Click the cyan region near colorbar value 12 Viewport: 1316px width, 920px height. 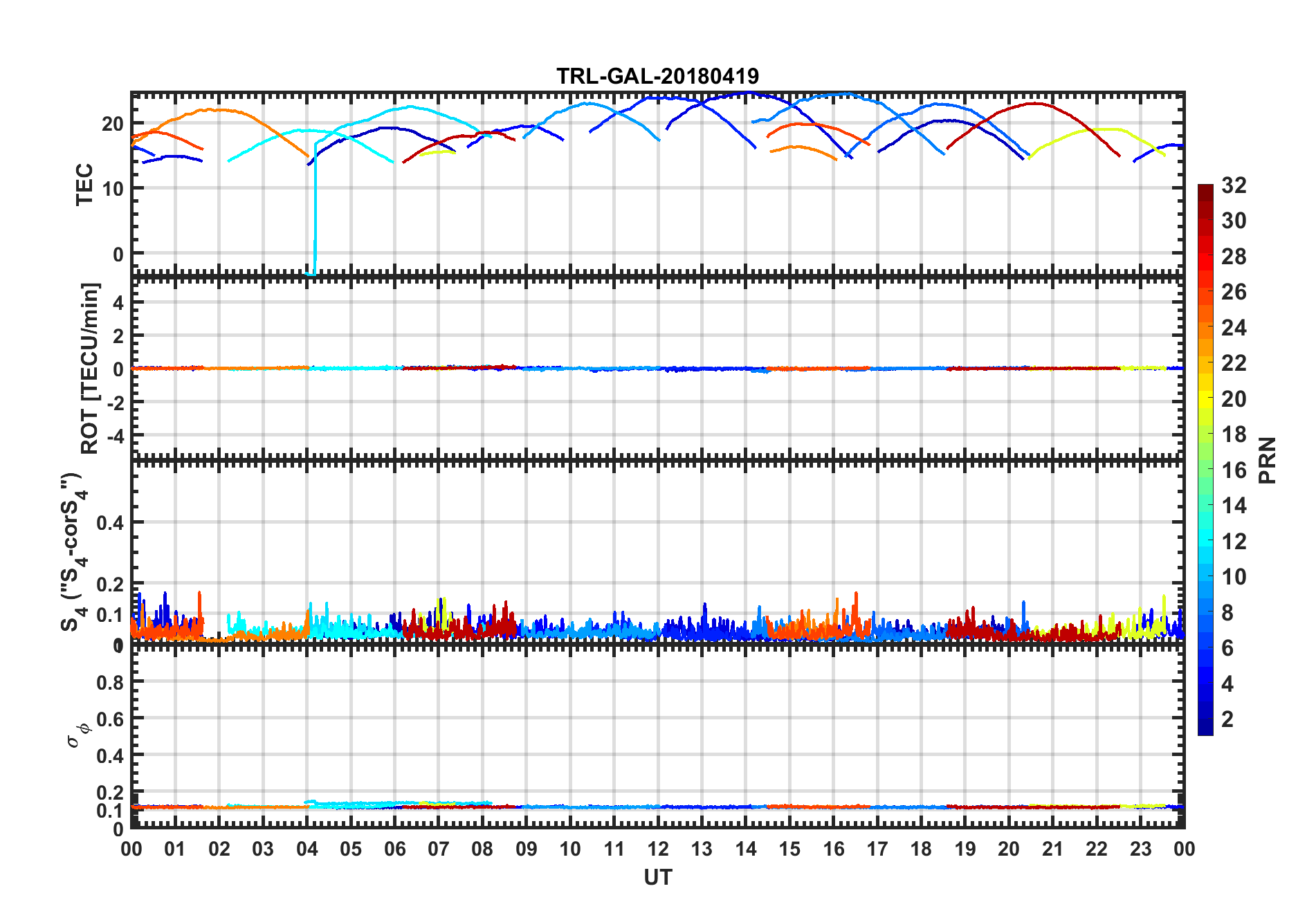tap(1205, 542)
